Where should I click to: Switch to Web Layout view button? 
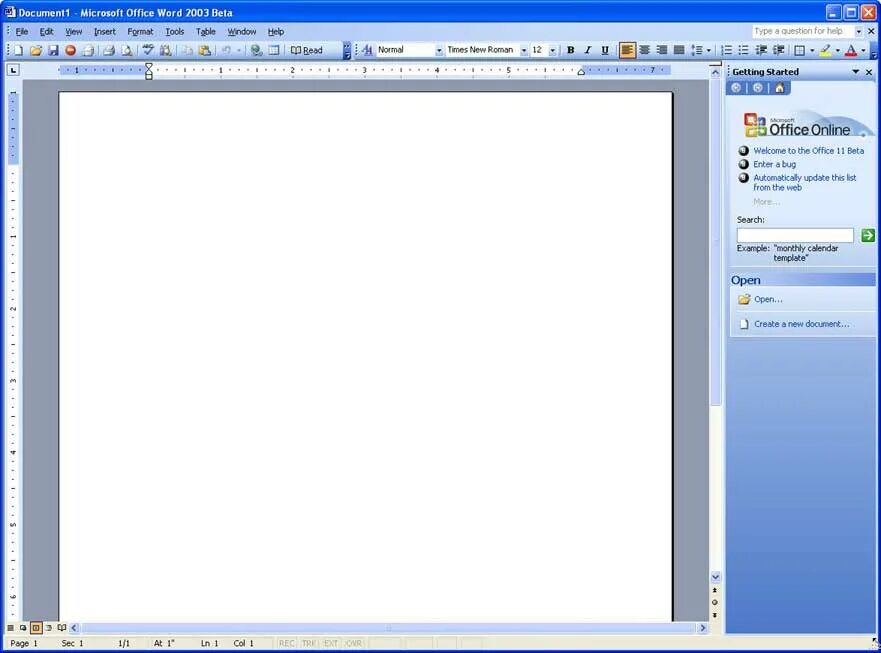23,628
